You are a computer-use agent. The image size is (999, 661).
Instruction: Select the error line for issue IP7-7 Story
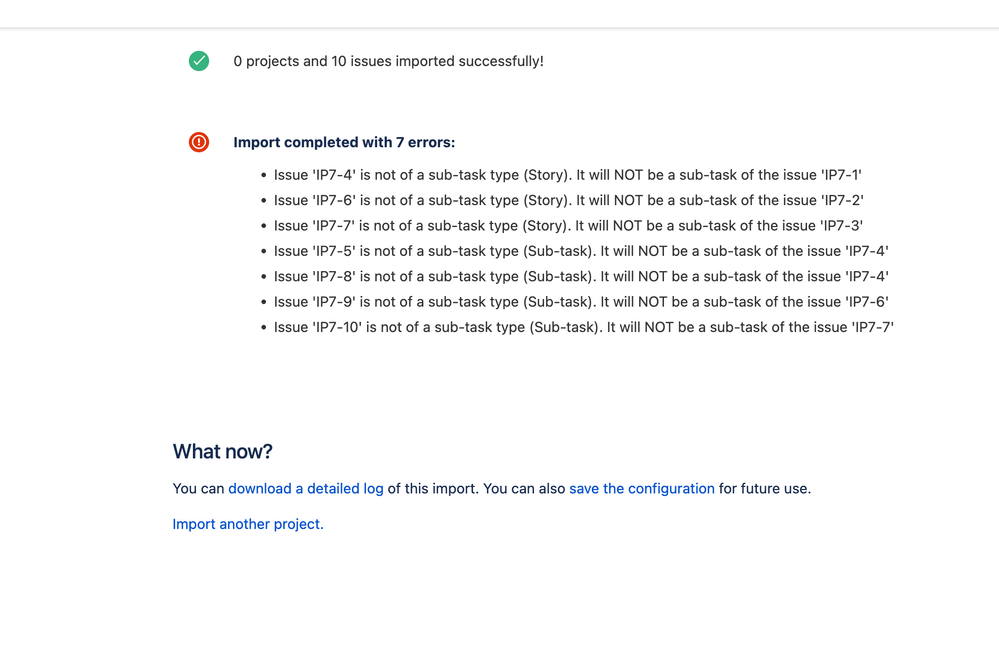point(568,226)
